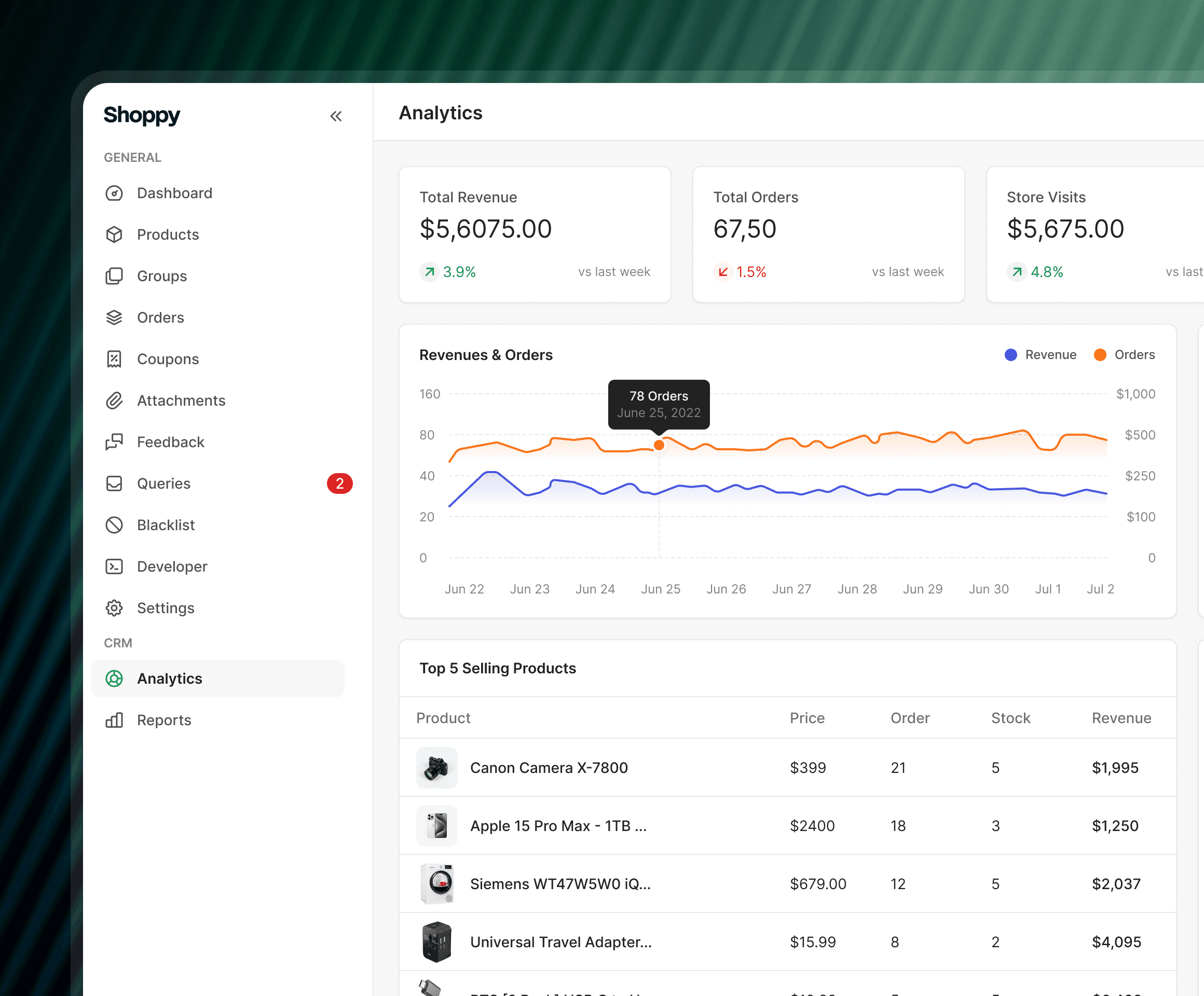Screen dimensions: 1204x996
Task: Sort by the Revenue column header
Action: click(x=1121, y=718)
